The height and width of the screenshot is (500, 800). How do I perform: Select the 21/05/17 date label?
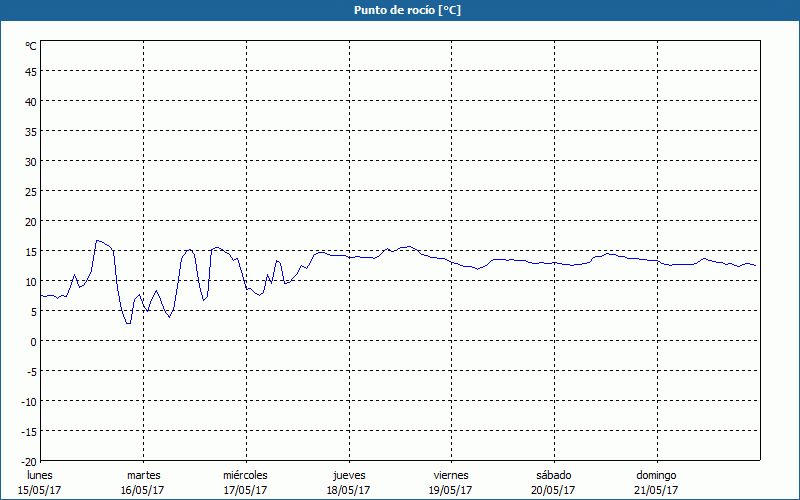pyautogui.click(x=656, y=490)
